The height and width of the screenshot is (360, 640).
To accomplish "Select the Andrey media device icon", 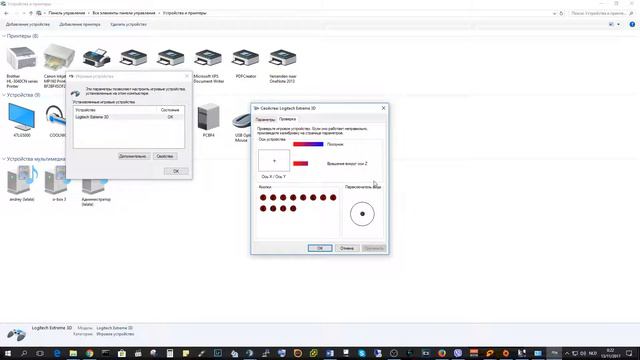I will pyautogui.click(x=22, y=180).
